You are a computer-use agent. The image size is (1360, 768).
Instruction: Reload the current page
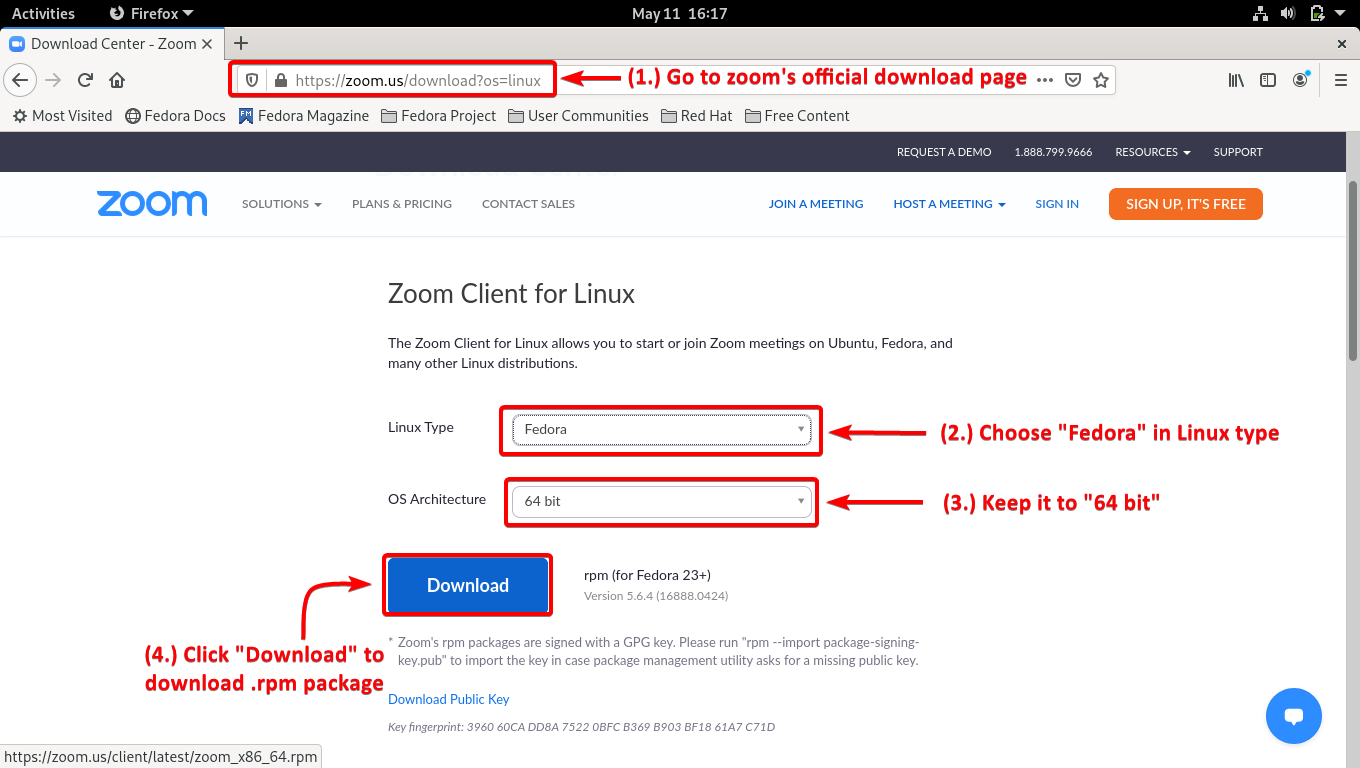84,79
